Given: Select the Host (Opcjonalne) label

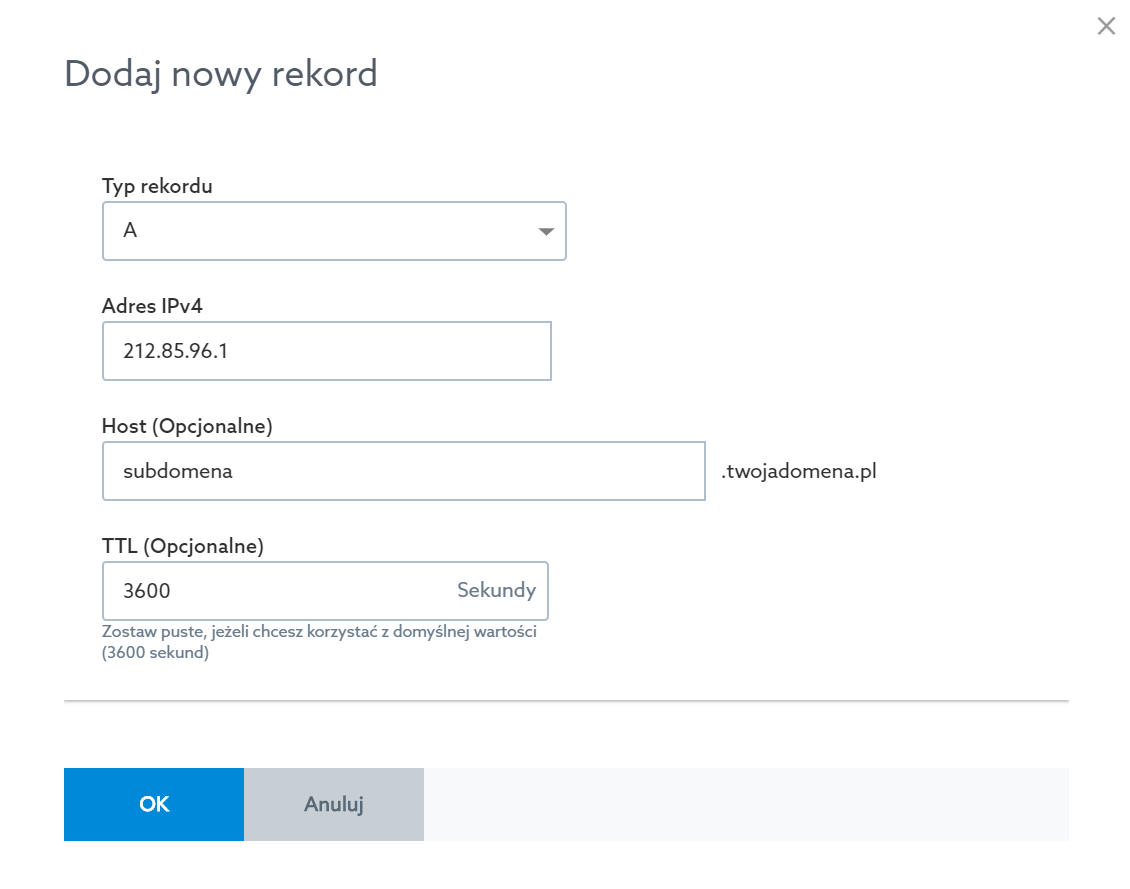Looking at the screenshot, I should pos(187,426).
